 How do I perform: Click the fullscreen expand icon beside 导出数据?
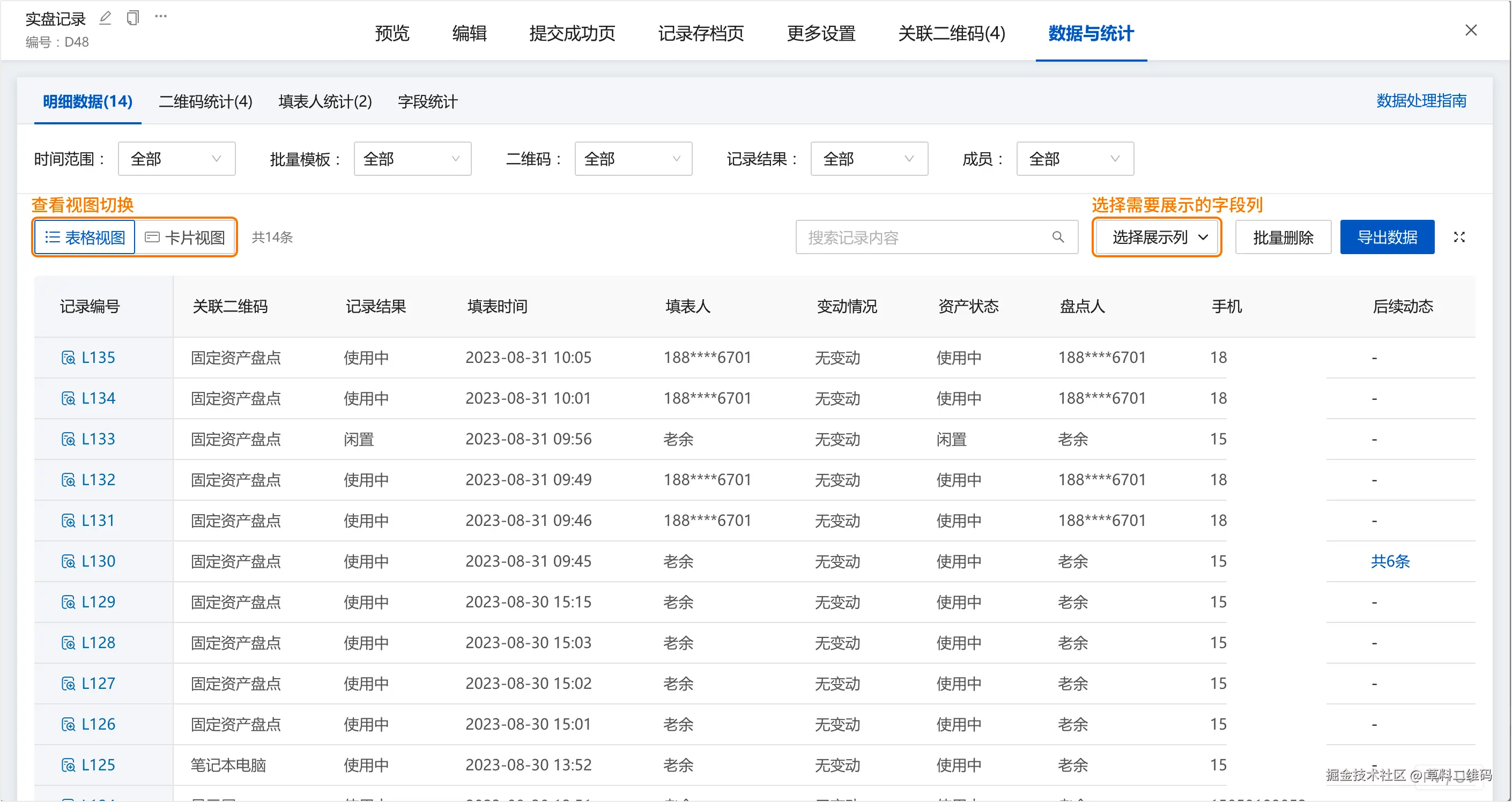[1459, 237]
